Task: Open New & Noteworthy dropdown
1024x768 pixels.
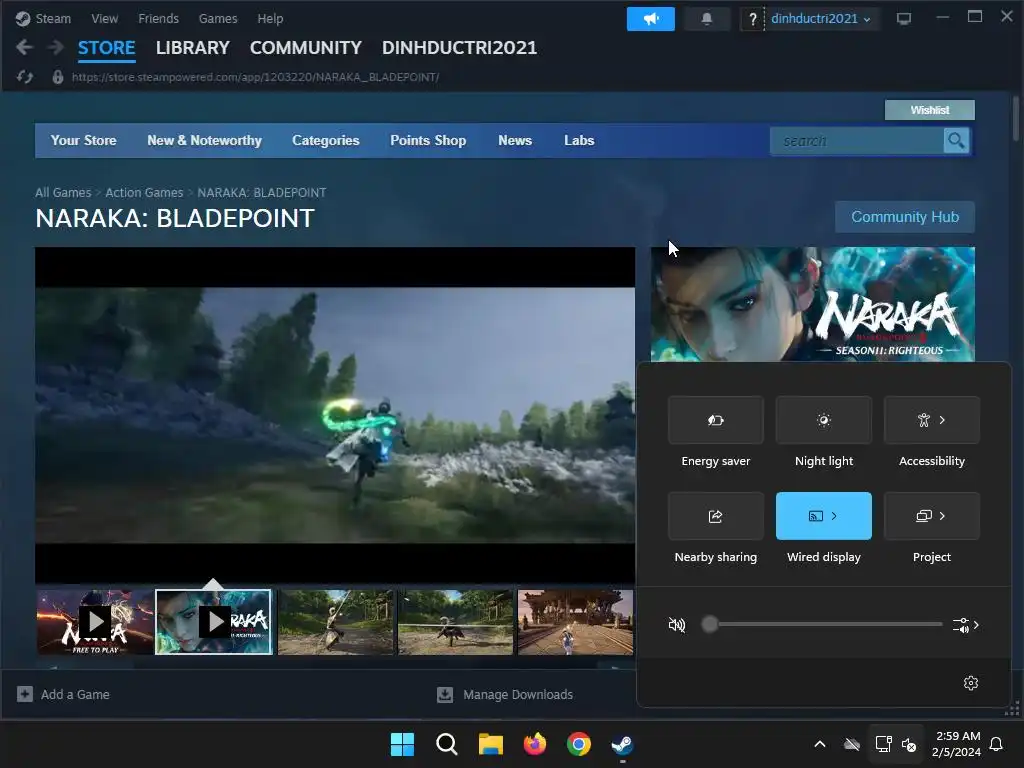Action: pyautogui.click(x=204, y=140)
